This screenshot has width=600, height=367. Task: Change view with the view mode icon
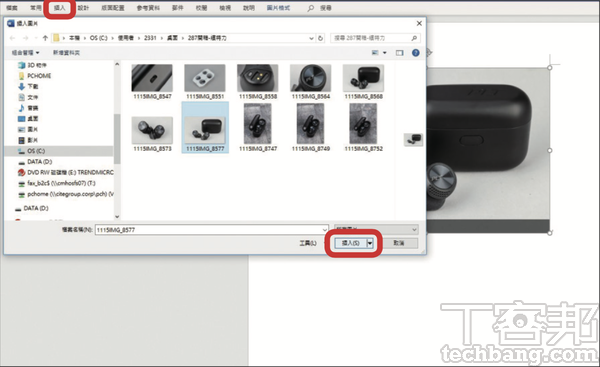point(375,53)
